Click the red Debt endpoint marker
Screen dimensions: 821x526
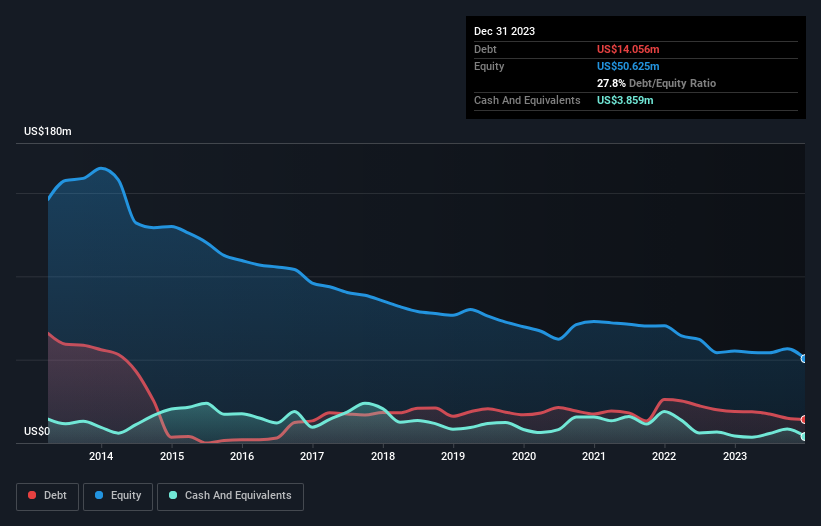804,419
